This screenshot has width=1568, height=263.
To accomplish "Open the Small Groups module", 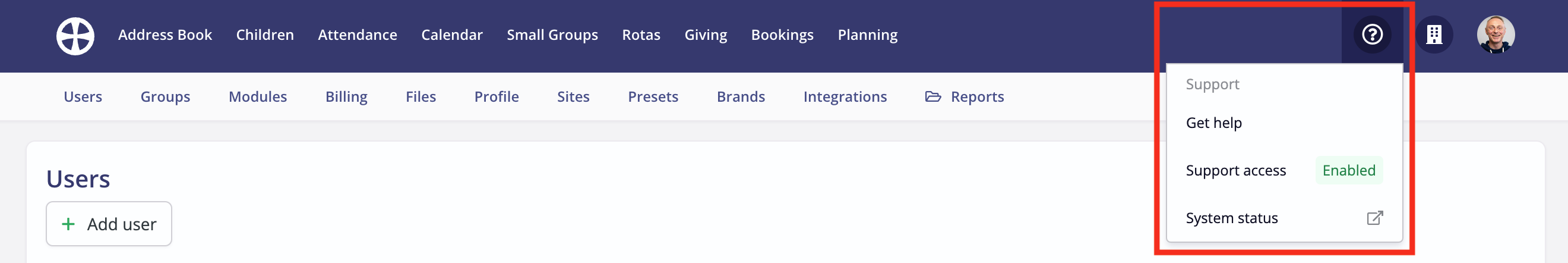I will 552,35.
